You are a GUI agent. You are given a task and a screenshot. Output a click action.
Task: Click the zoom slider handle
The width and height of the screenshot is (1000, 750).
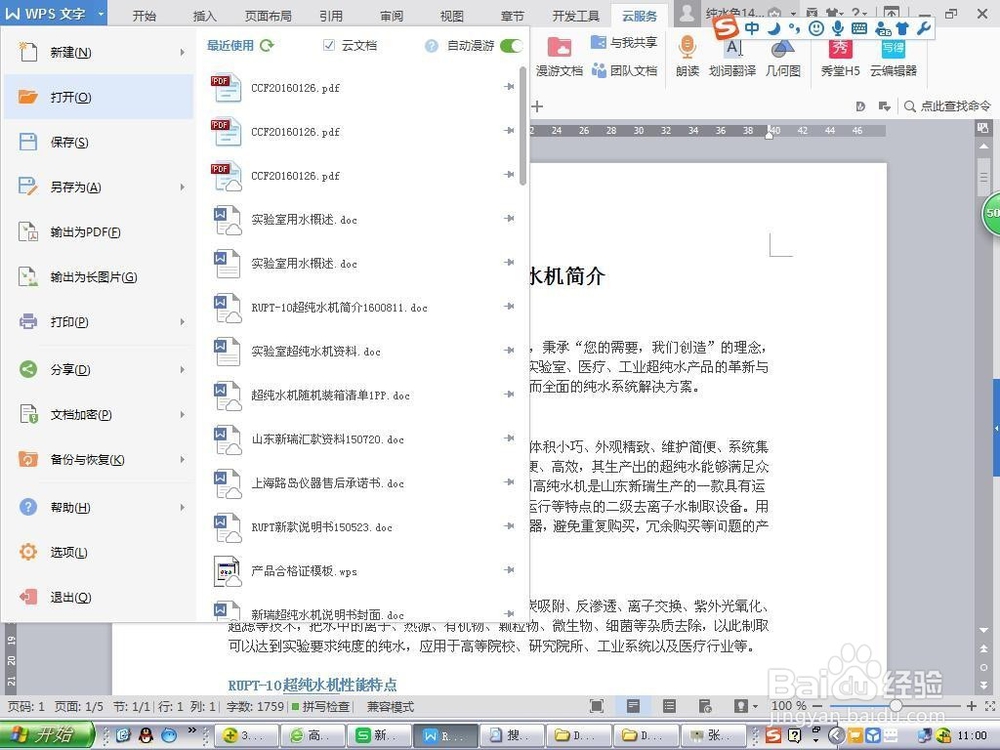point(896,706)
